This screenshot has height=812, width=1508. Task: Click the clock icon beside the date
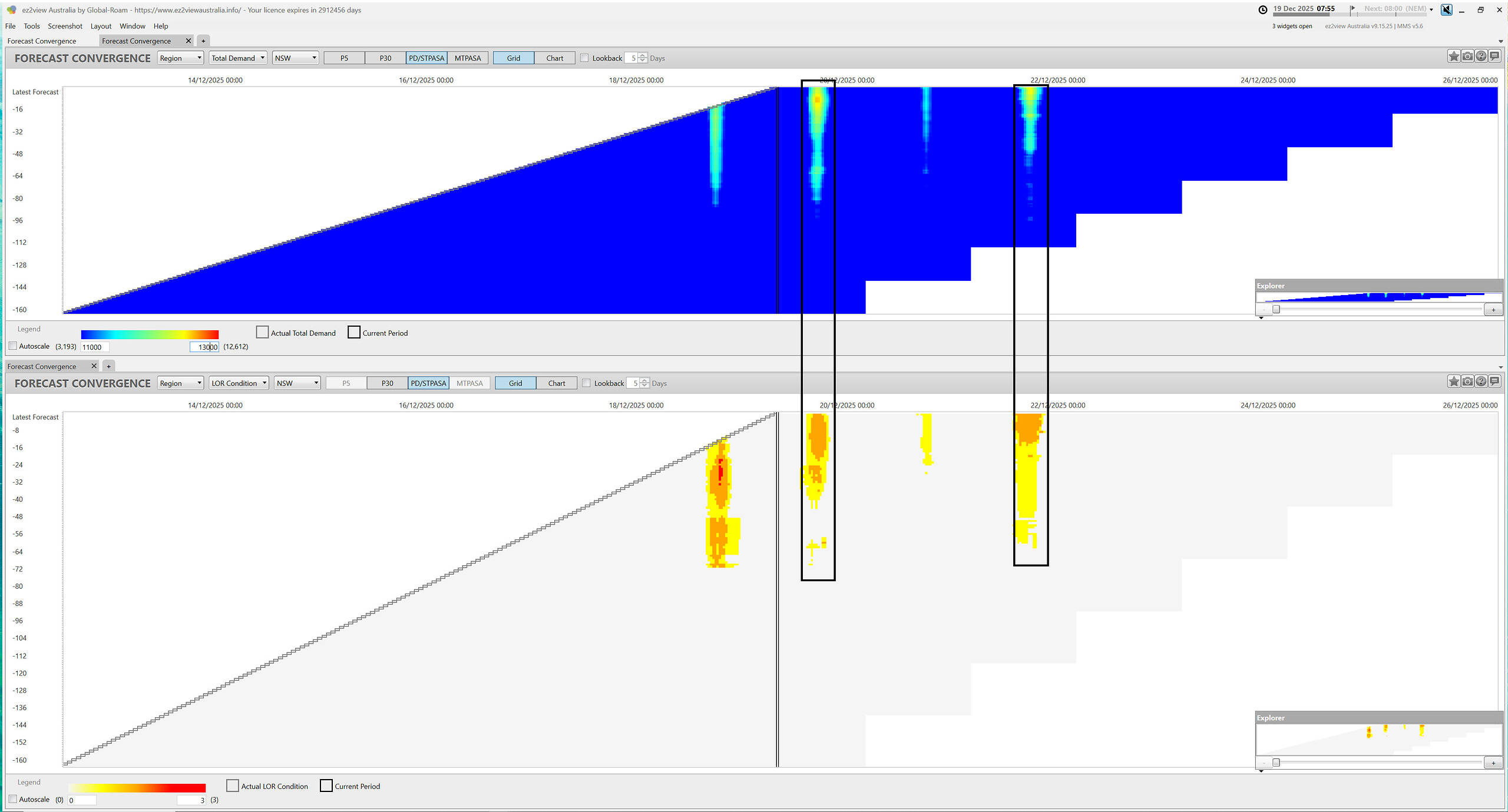pos(1263,9)
